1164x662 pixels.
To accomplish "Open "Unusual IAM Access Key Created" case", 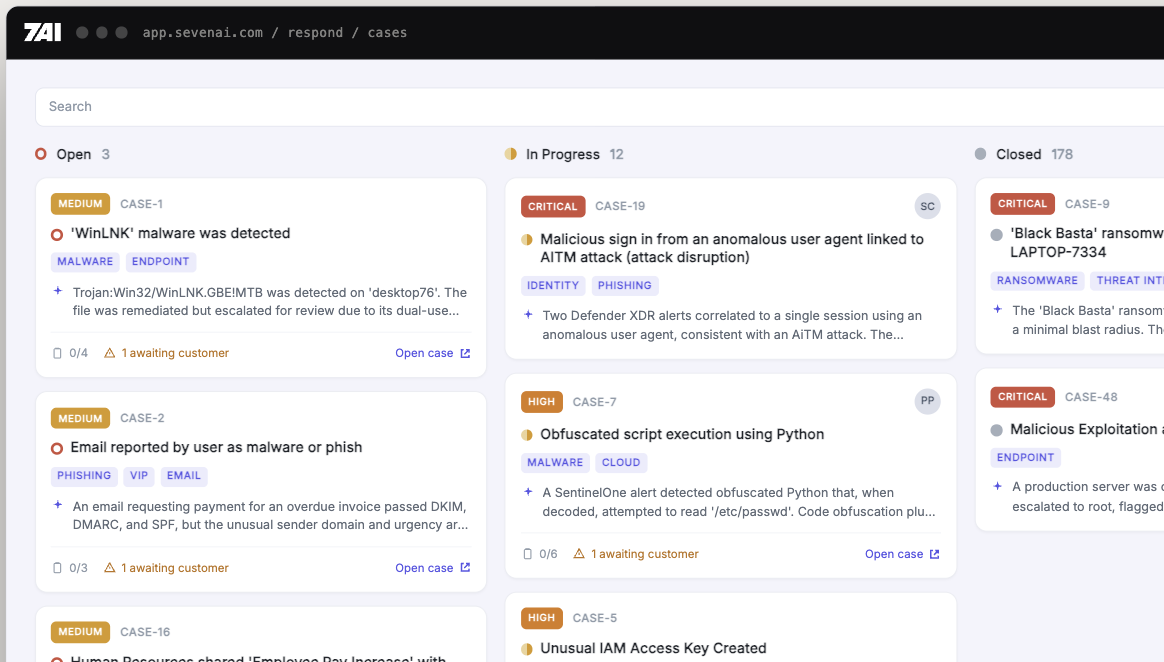I will point(653,648).
